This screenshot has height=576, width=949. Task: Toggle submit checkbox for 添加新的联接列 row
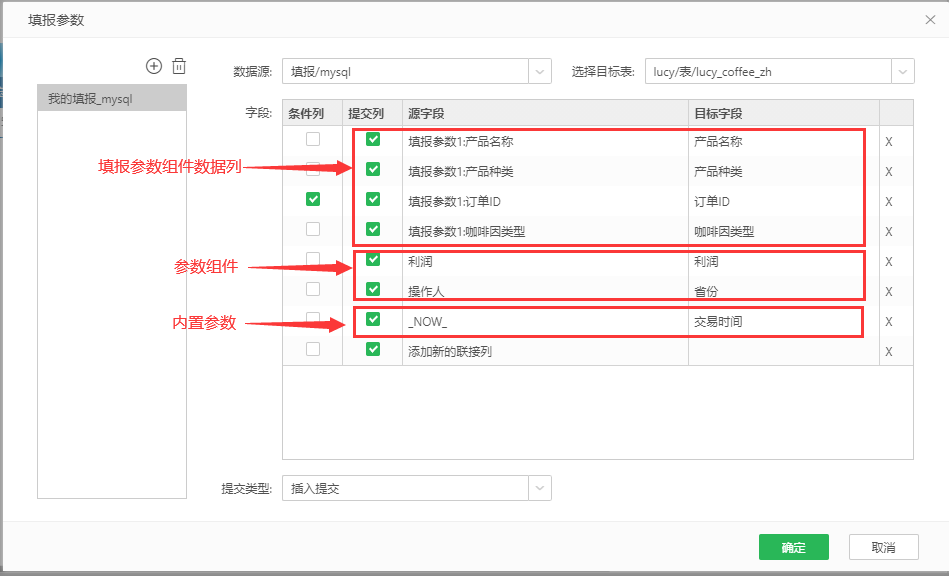pyautogui.click(x=373, y=350)
